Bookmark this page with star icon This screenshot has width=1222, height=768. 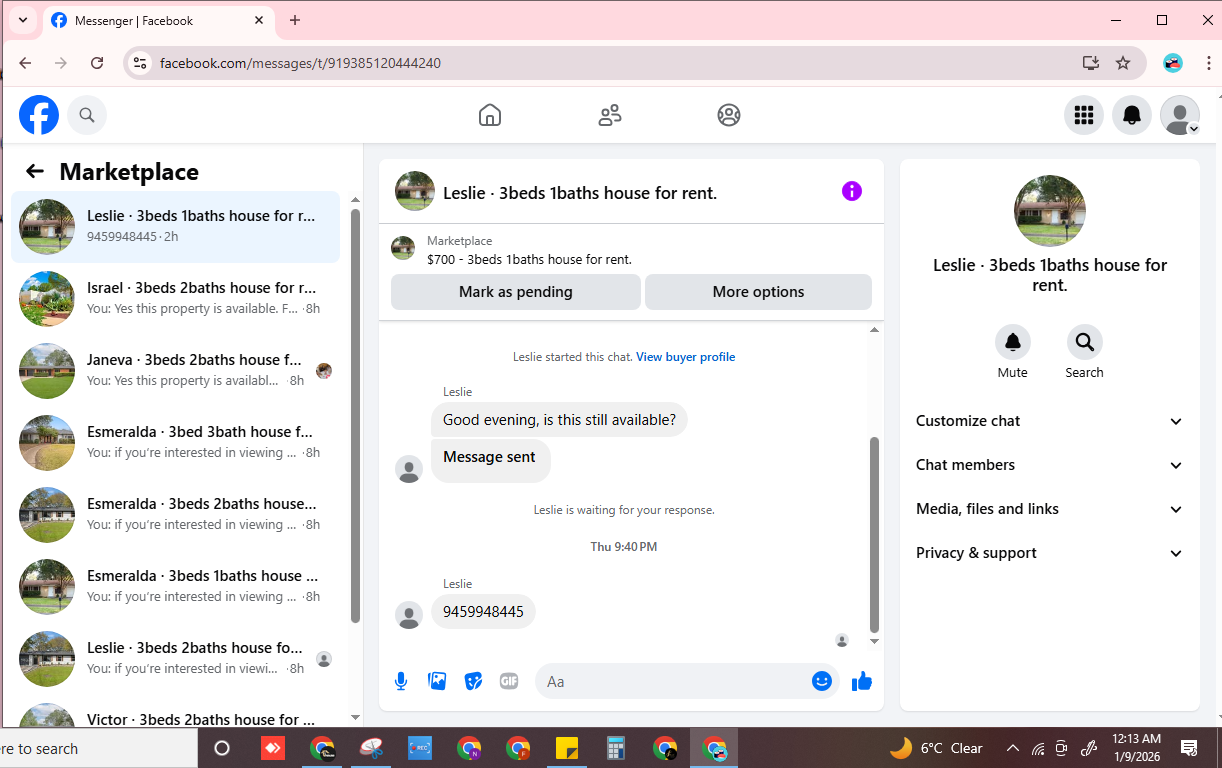point(1123,63)
